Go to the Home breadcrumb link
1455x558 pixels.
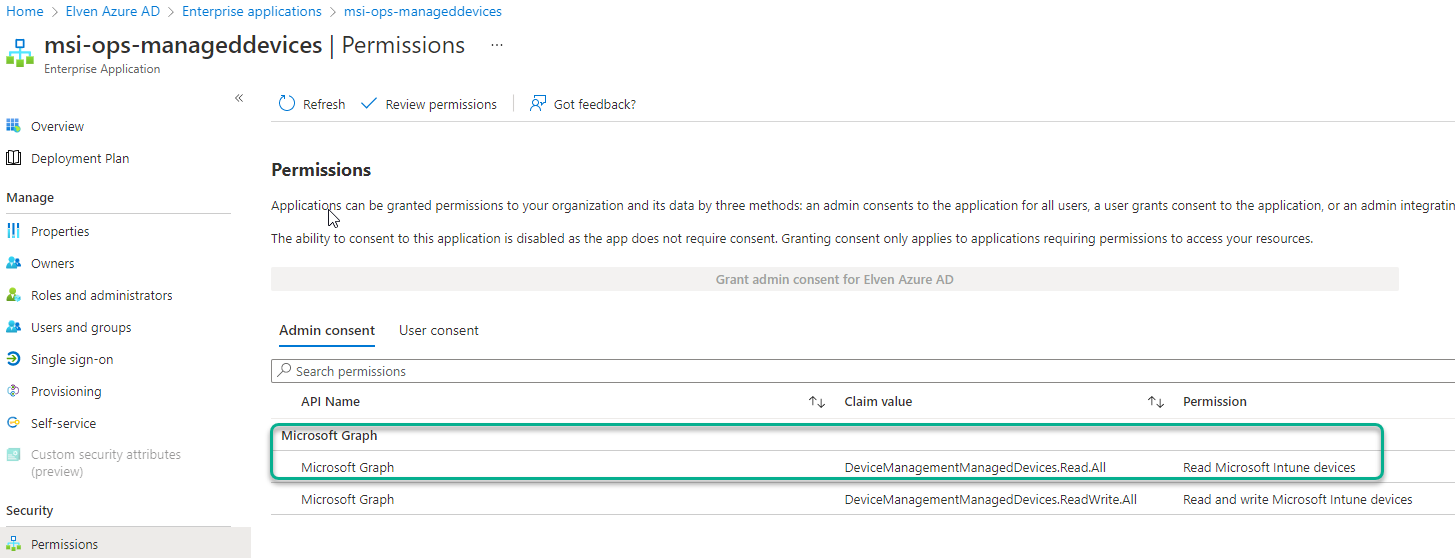pyautogui.click(x=25, y=12)
